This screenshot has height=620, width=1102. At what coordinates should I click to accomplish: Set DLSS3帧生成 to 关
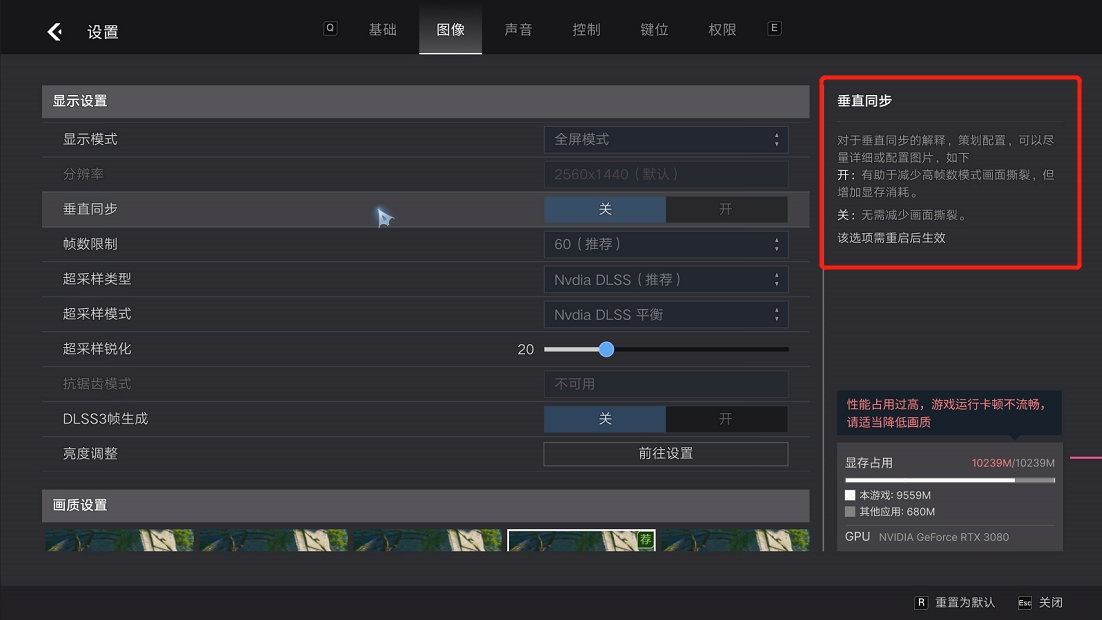pos(605,419)
